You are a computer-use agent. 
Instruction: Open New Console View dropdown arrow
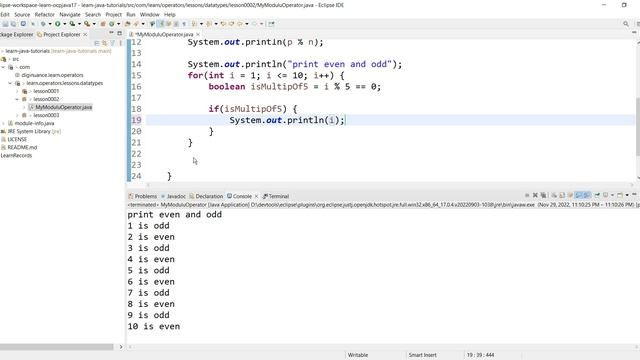[x=627, y=195]
